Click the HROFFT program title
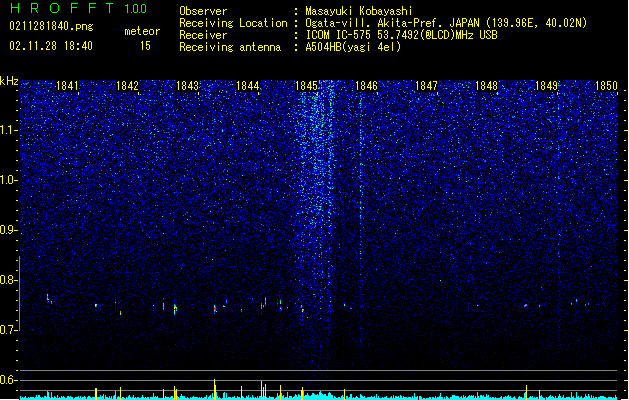 62,8
